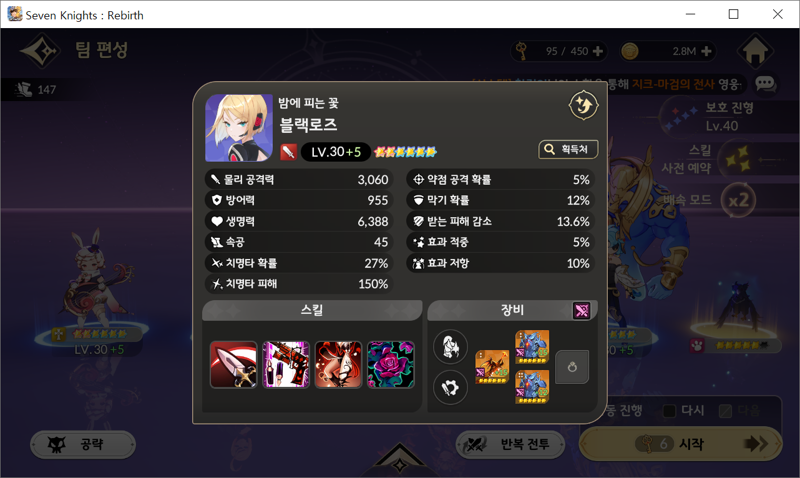This screenshot has width=800, height=478.
Task: Open the first dagger skill icon
Action: [234, 365]
